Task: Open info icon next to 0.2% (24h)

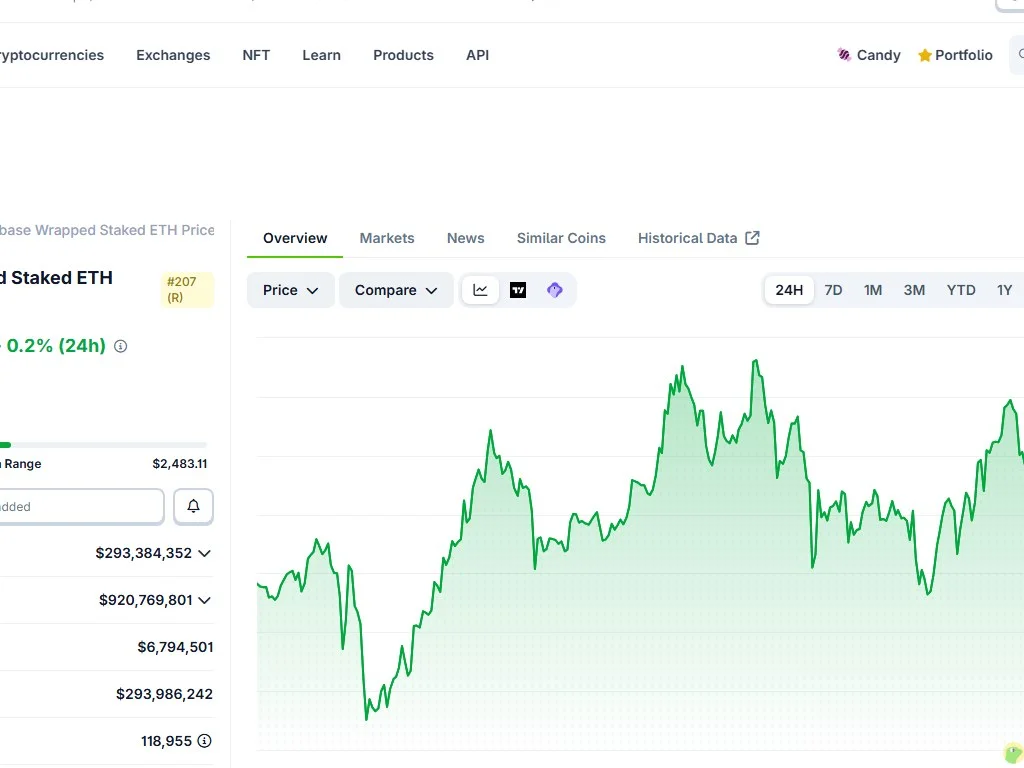Action: 121,346
